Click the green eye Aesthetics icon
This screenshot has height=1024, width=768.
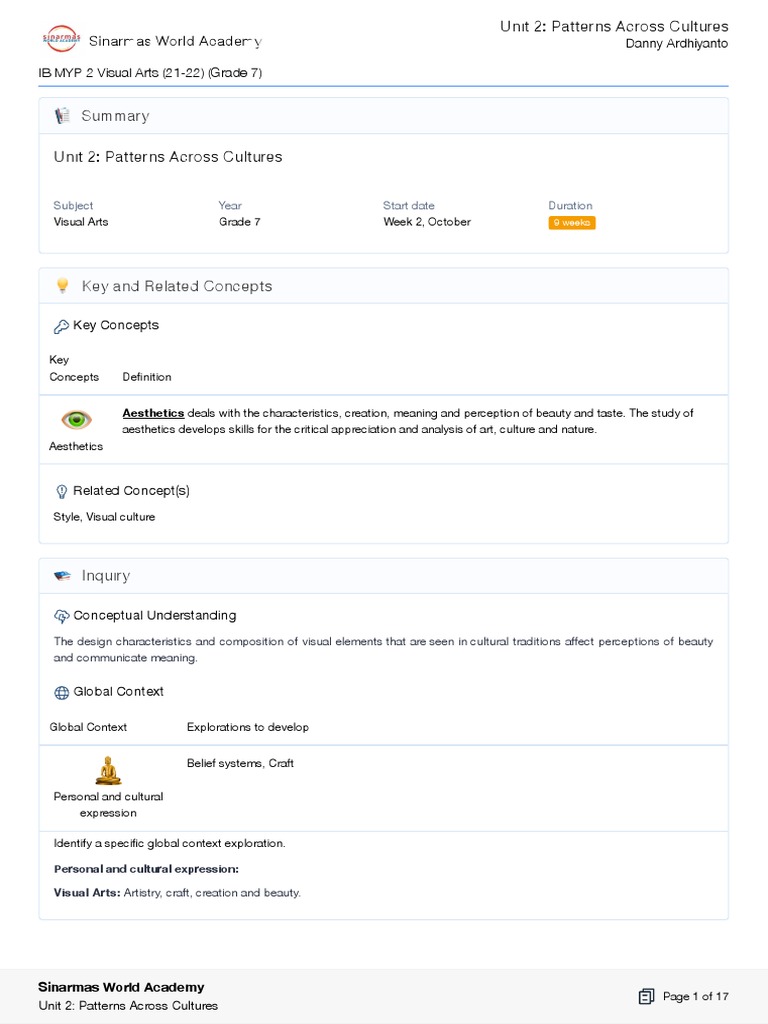point(76,420)
